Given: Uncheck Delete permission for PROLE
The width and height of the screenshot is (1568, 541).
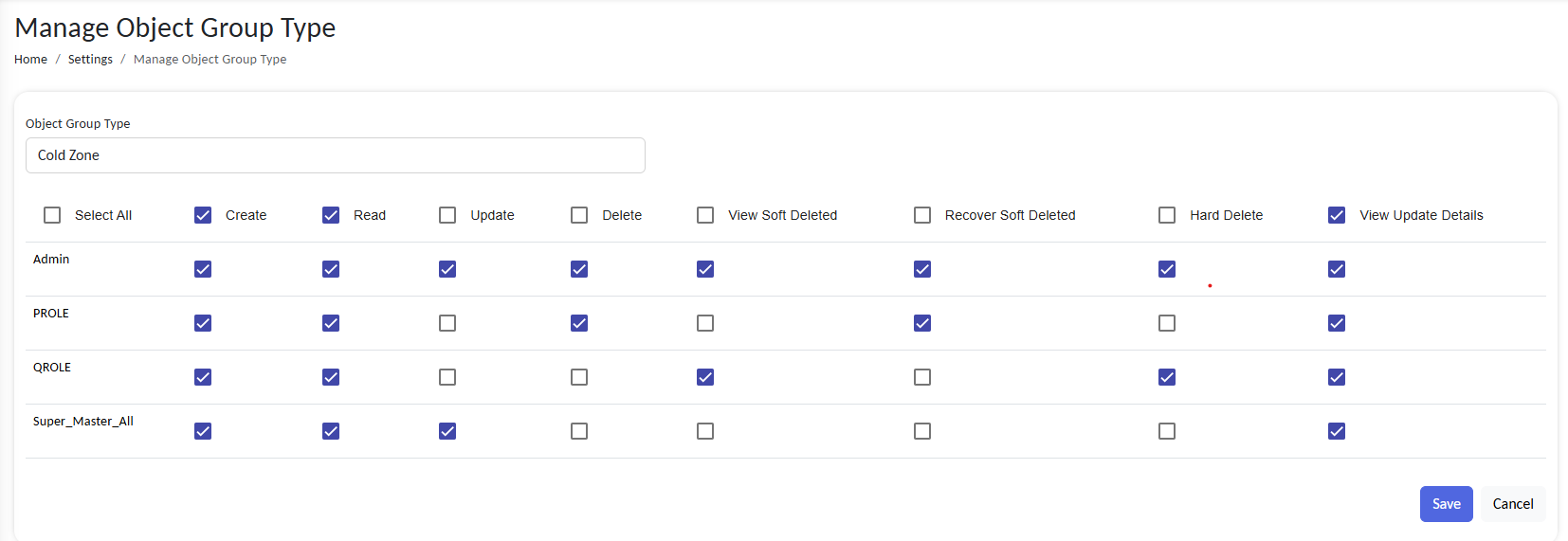Looking at the screenshot, I should pyautogui.click(x=579, y=323).
